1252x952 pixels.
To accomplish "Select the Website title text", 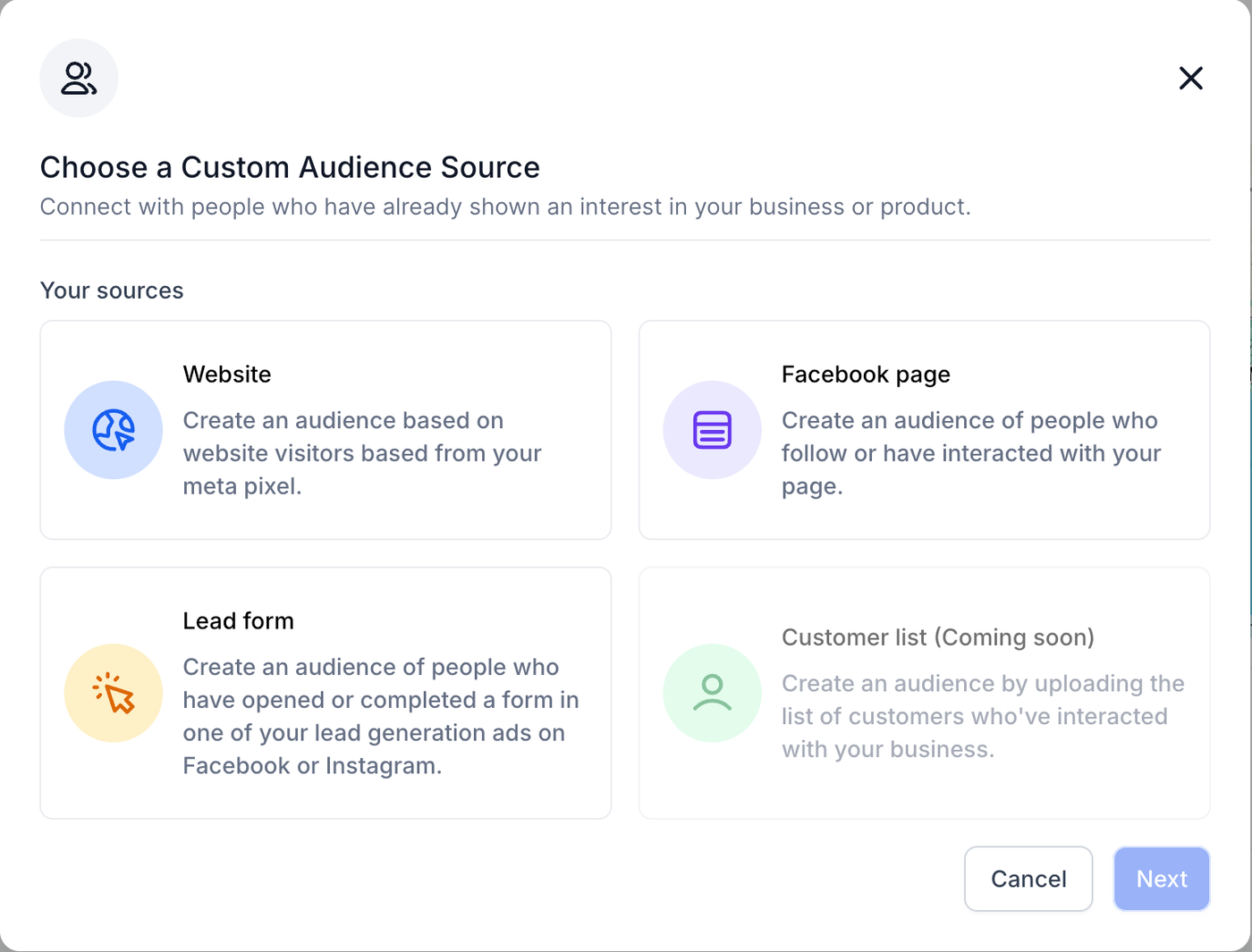I will (227, 375).
